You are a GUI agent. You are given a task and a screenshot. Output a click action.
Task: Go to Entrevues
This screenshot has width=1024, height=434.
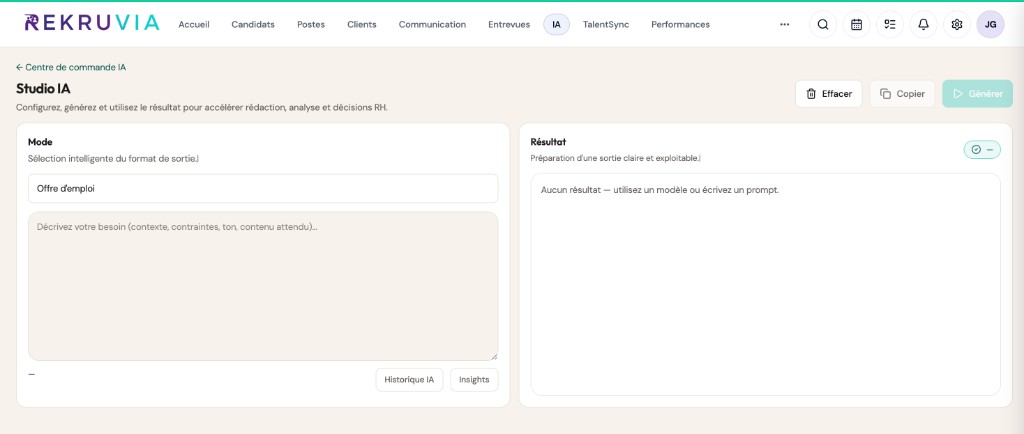(x=509, y=25)
